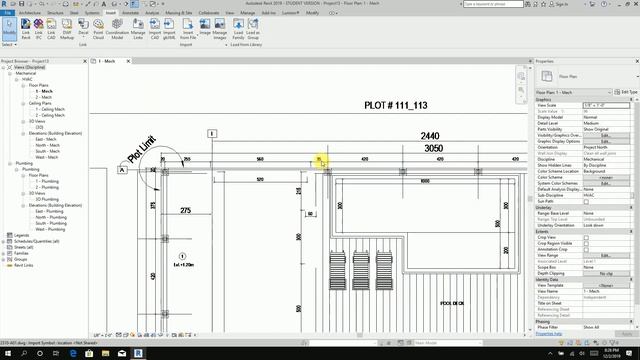This screenshot has width=640, height=360.
Task: Open the Architecture ribbon tab
Action: 30,13
